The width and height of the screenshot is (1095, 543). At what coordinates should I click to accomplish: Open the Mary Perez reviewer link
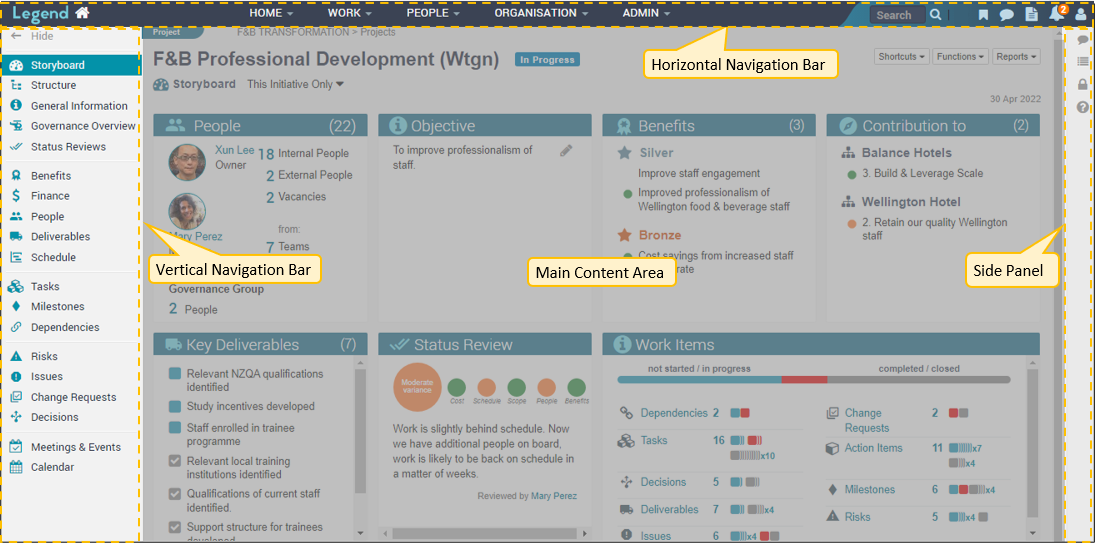click(x=554, y=496)
